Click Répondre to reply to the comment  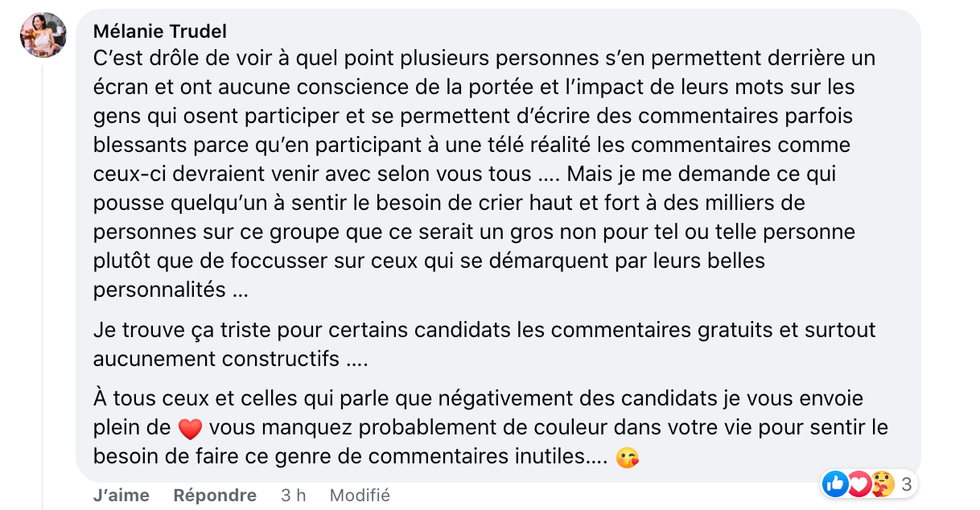click(x=214, y=495)
